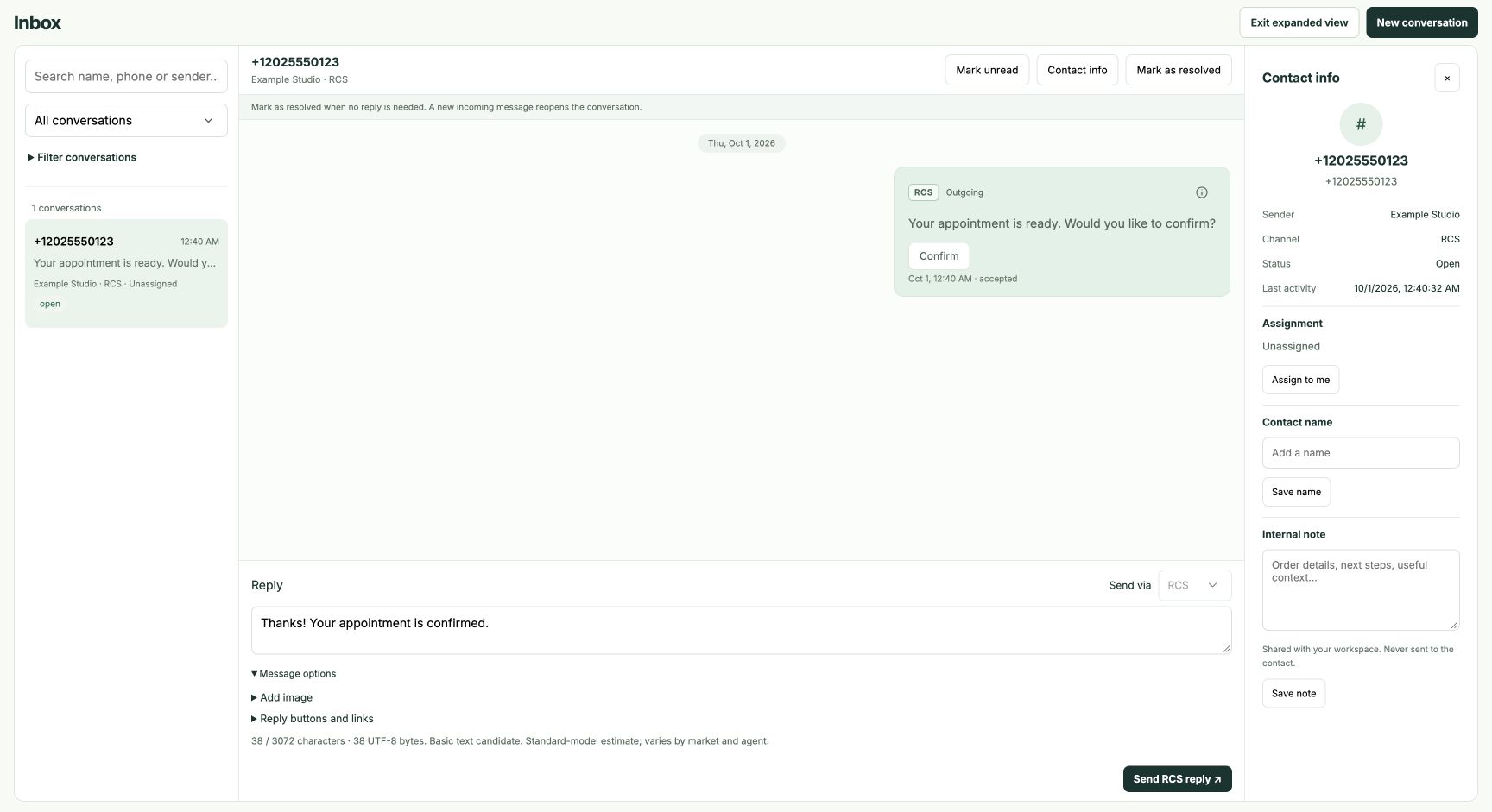
Task: Click the Add a name field
Action: point(1361,453)
